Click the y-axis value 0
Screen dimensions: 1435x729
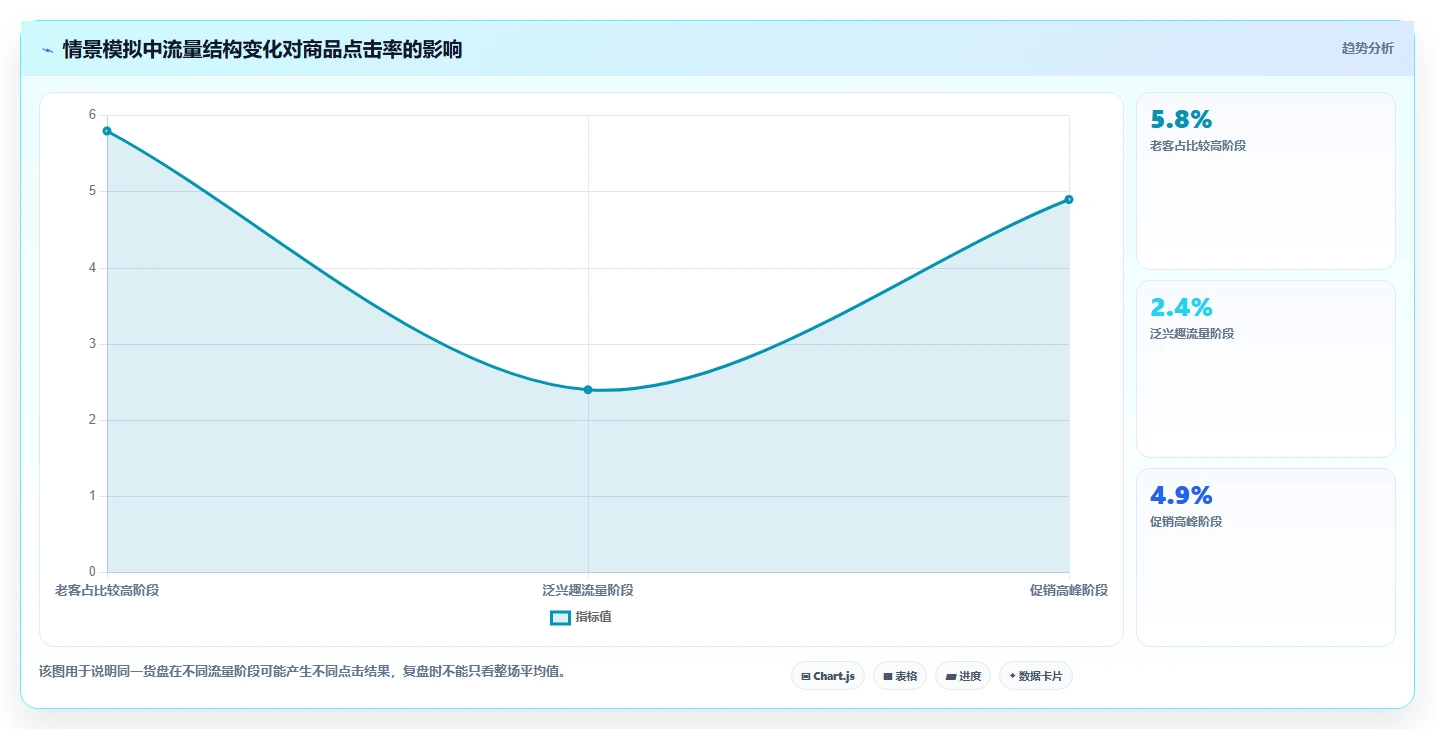point(92,572)
